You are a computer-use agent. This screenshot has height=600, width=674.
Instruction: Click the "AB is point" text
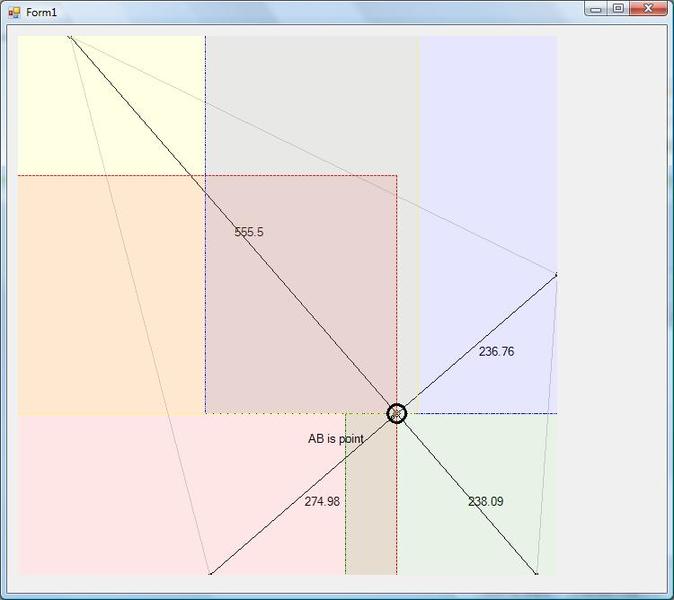[335, 439]
